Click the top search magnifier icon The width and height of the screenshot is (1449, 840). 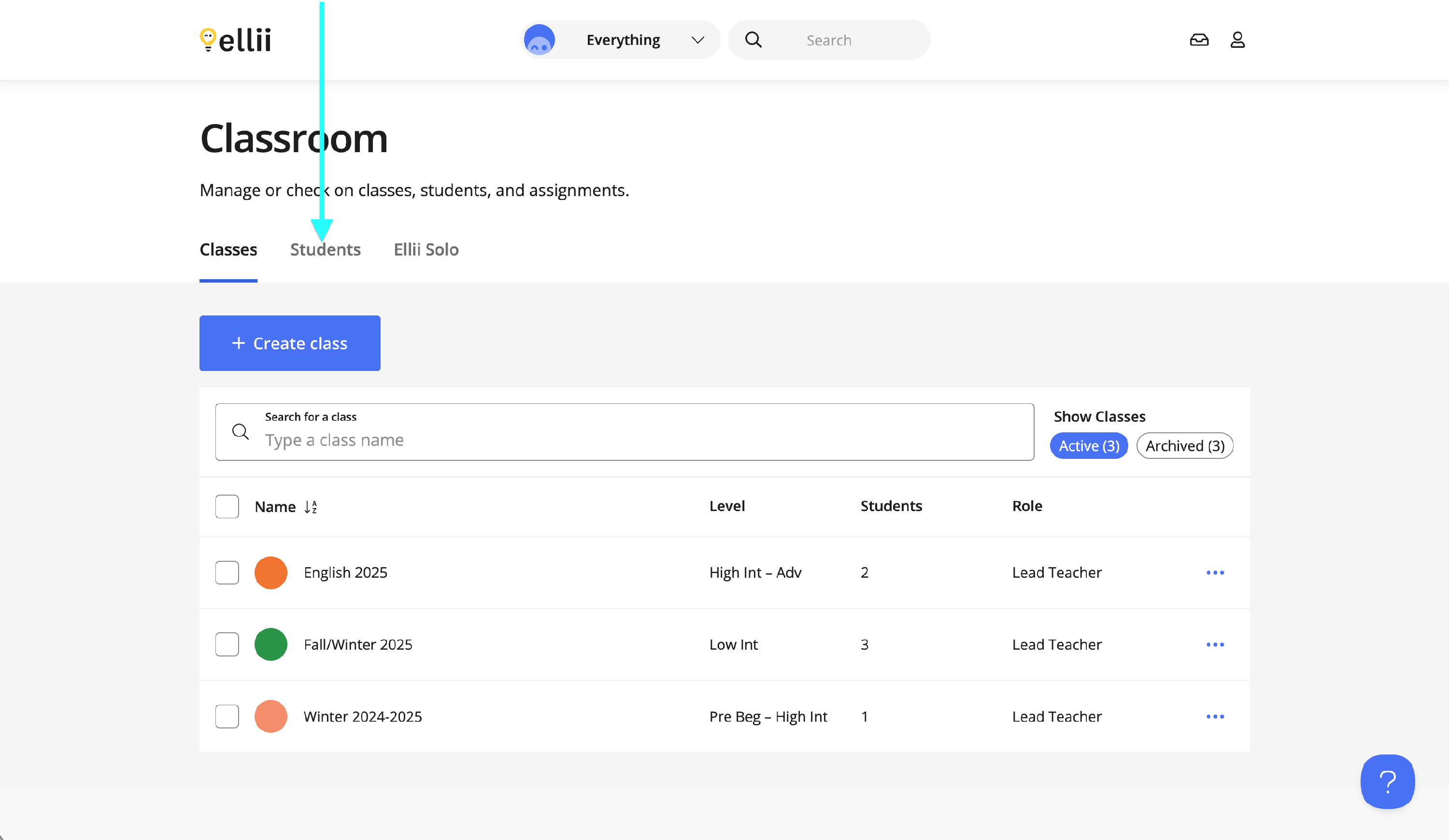click(x=753, y=40)
